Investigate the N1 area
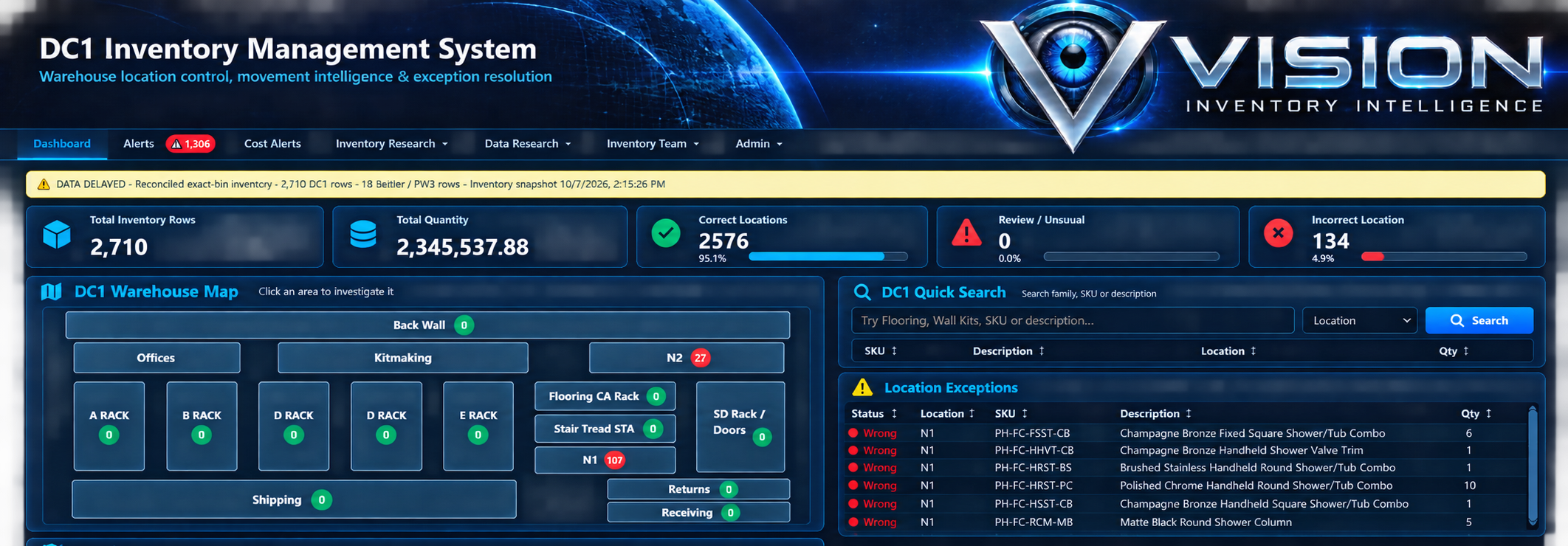The width and height of the screenshot is (1568, 546). click(605, 460)
